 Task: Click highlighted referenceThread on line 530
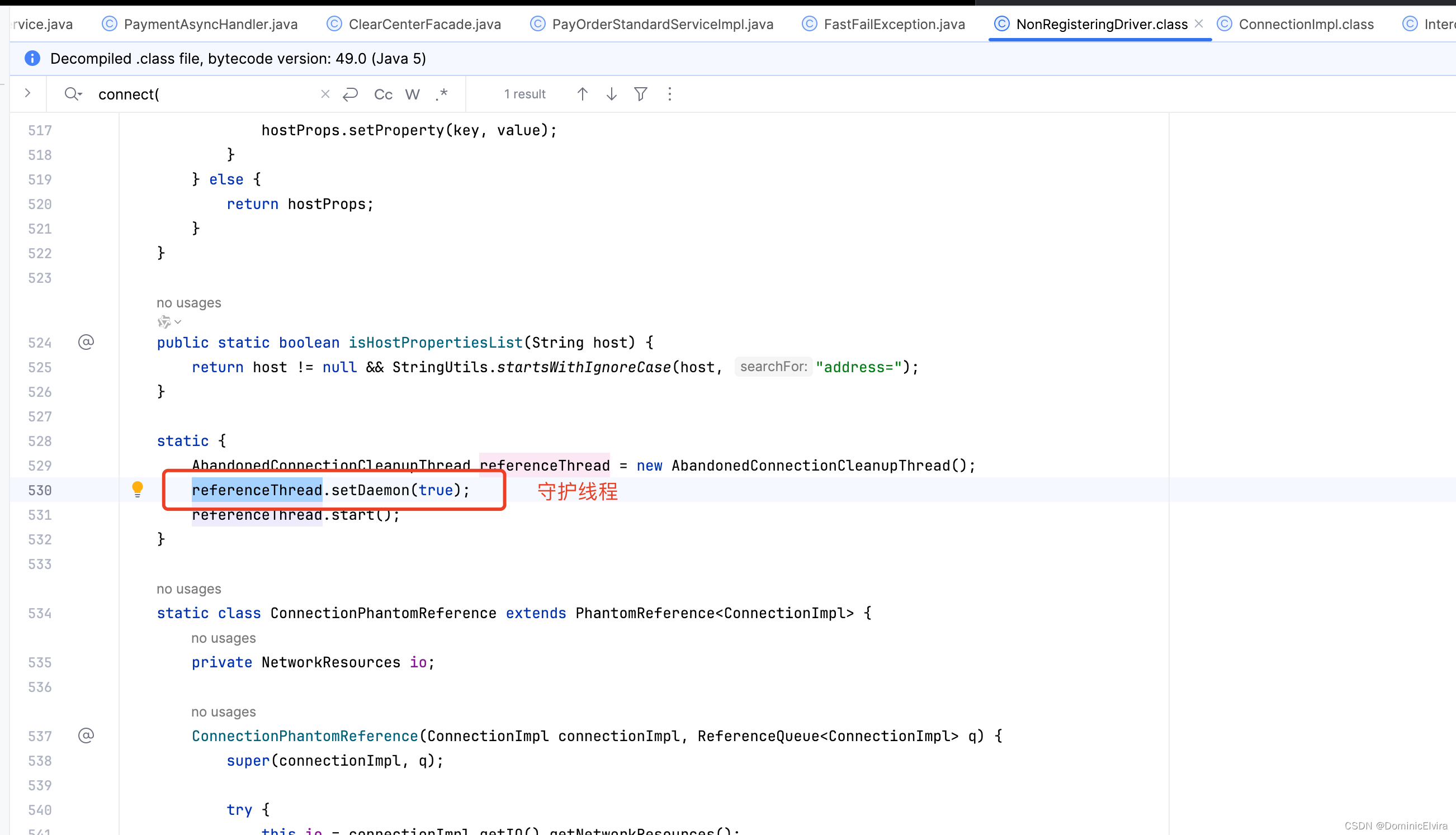coord(257,490)
